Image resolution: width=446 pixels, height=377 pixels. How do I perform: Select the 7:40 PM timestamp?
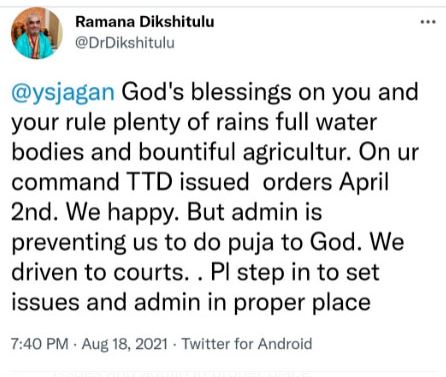point(40,344)
